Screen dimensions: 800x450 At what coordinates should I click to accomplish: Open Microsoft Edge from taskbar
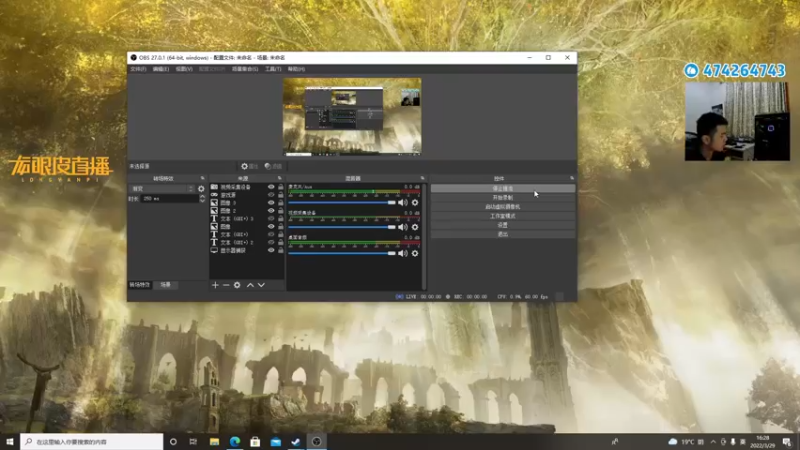235,442
